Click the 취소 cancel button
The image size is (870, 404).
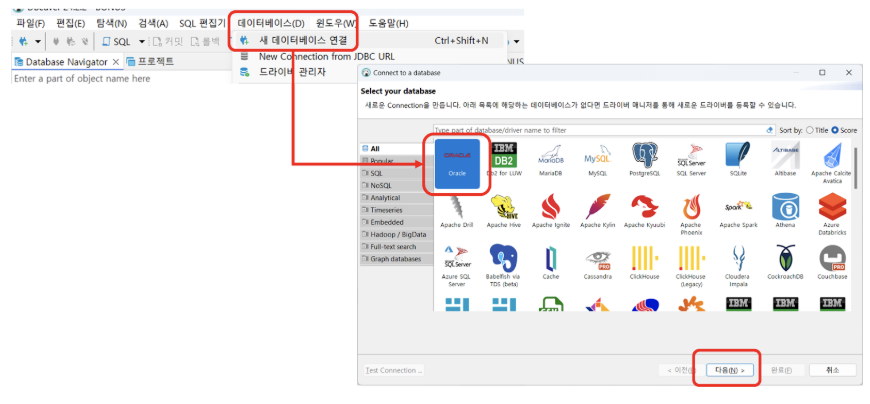[831, 370]
